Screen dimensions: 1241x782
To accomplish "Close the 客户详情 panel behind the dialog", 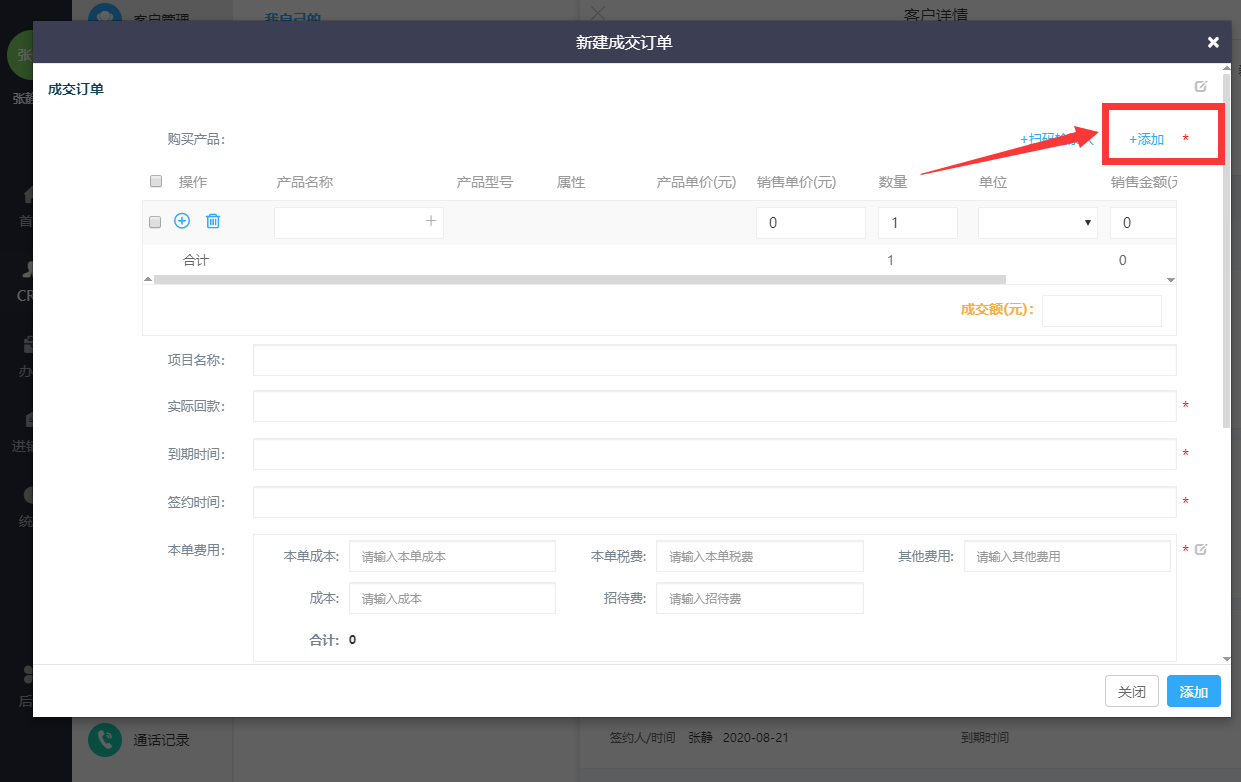I will tap(598, 12).
